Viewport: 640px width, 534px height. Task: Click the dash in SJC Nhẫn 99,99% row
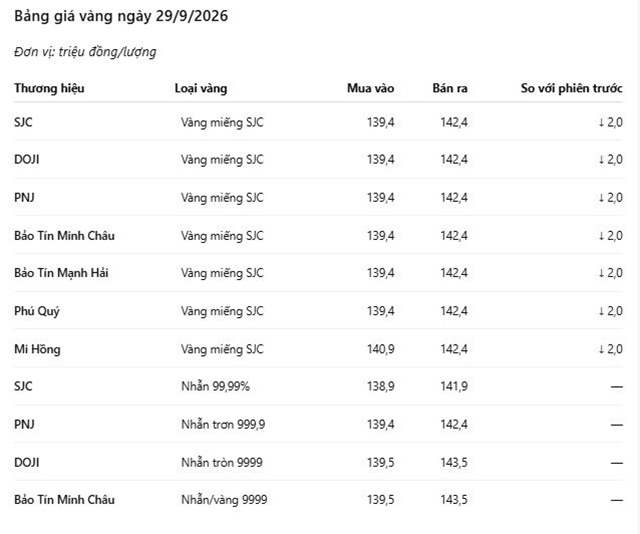[617, 387]
